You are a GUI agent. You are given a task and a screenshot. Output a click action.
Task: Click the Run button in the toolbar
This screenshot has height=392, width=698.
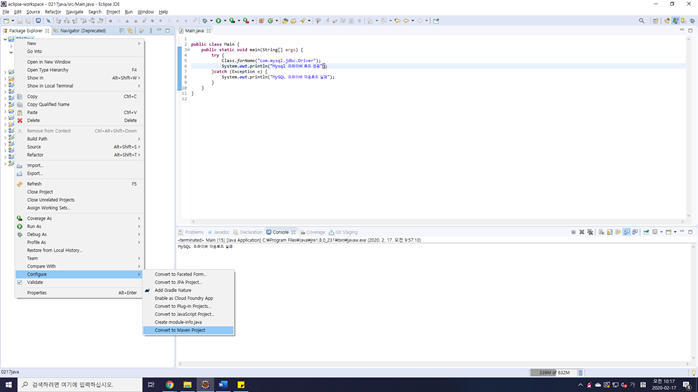coord(219,20)
